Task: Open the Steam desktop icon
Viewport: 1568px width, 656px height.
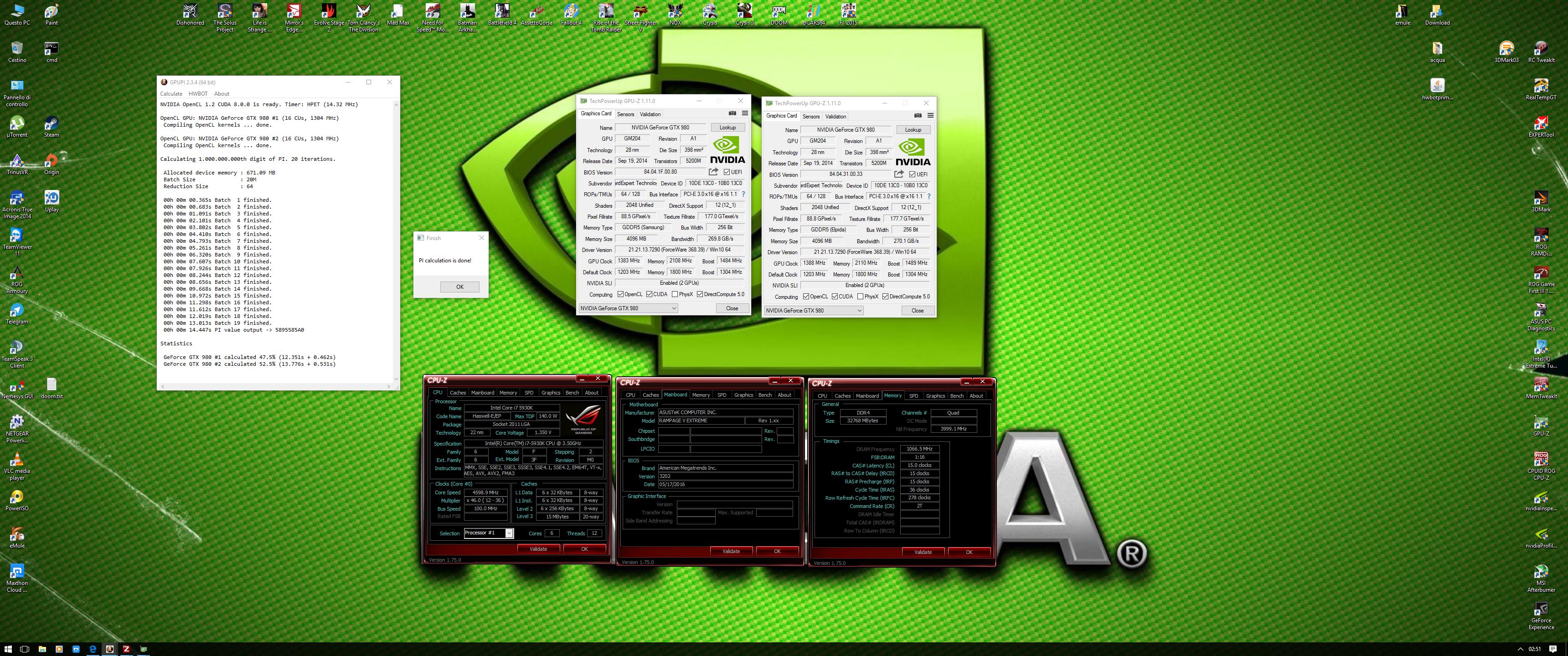Action: click(x=52, y=127)
